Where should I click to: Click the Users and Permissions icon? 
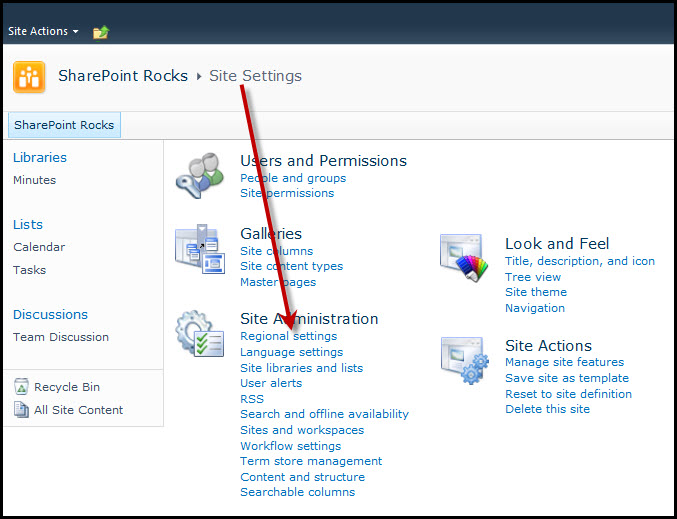[x=199, y=176]
